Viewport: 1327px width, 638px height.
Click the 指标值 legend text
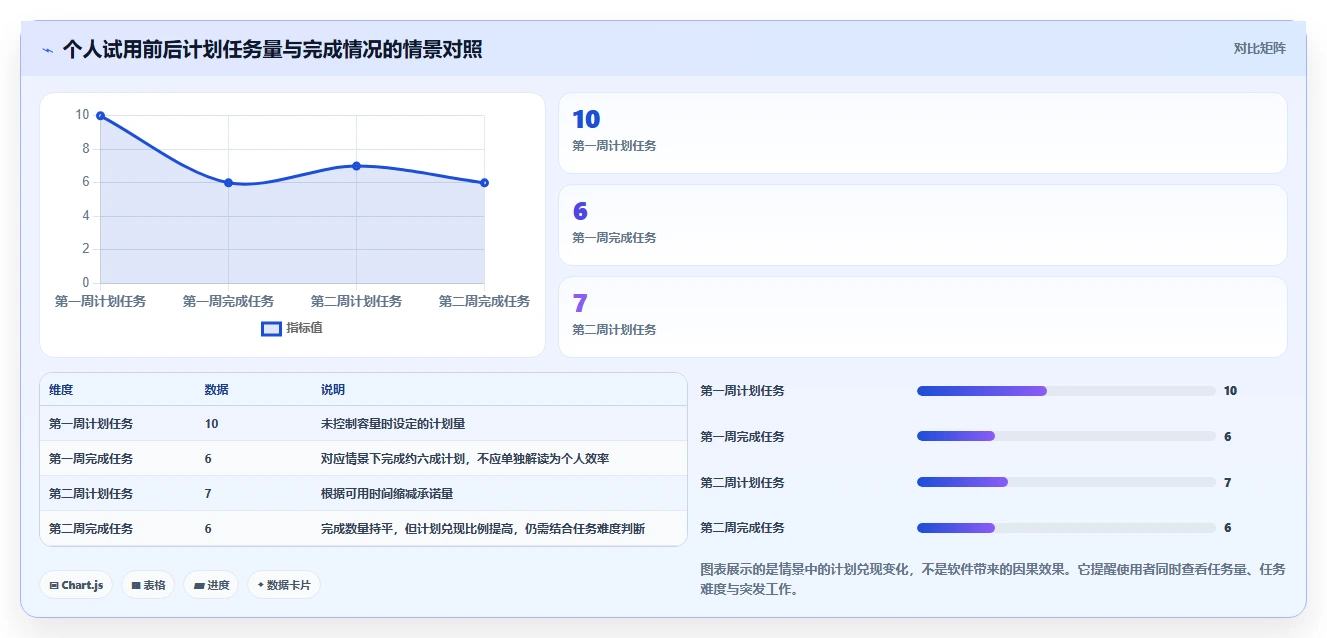tap(305, 328)
